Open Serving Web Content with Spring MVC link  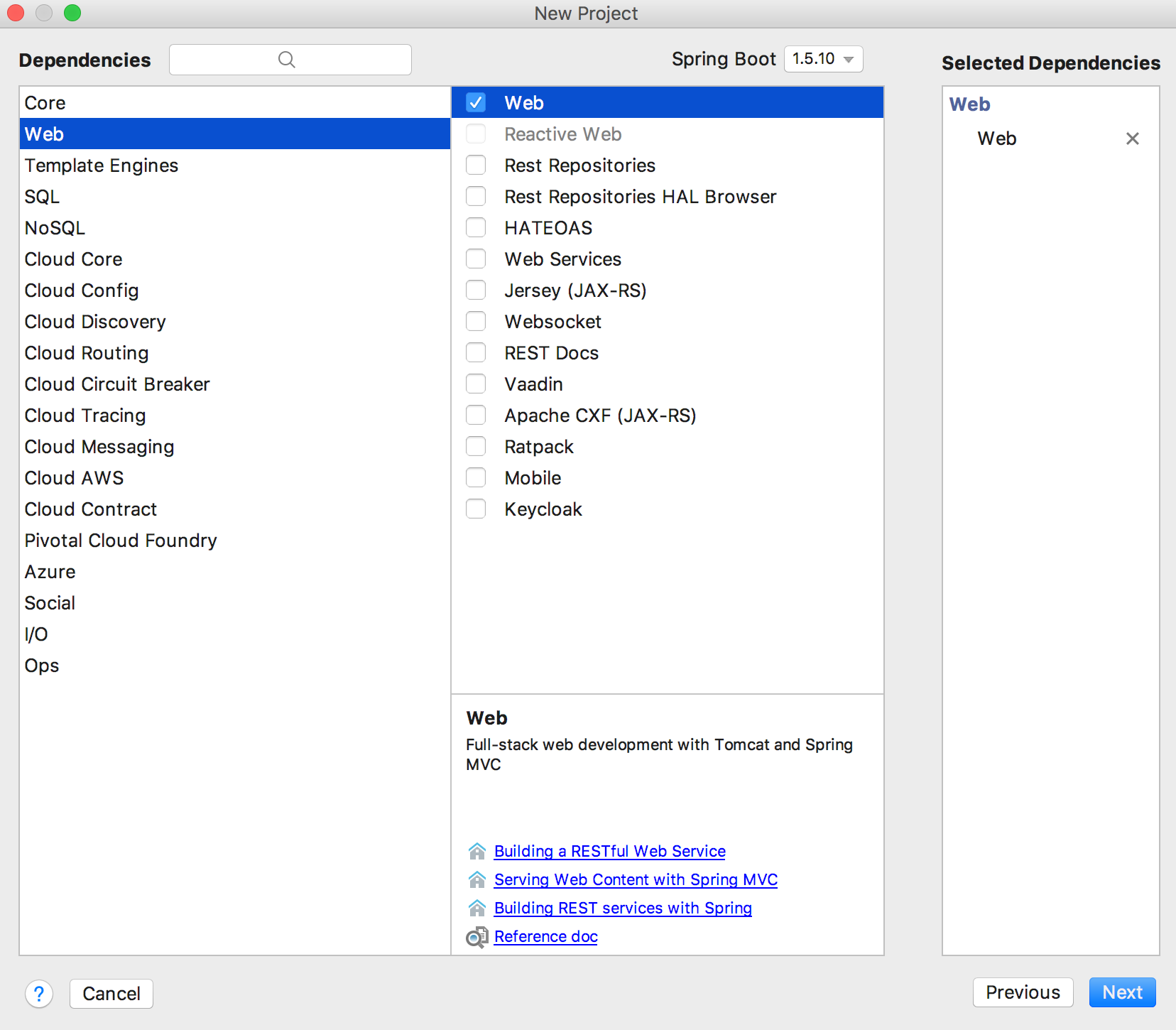click(x=636, y=879)
